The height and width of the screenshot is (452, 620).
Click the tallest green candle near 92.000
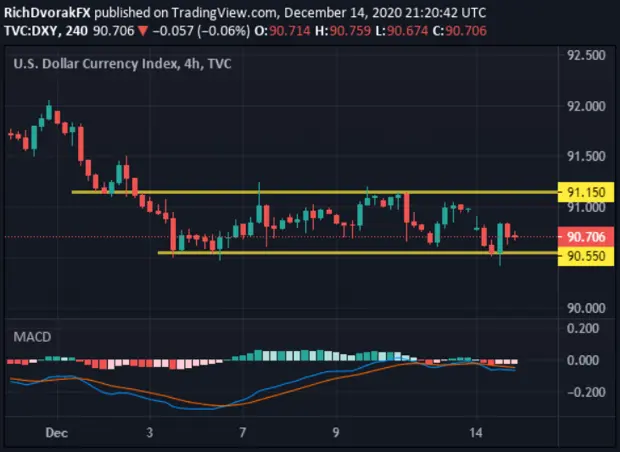[49, 110]
